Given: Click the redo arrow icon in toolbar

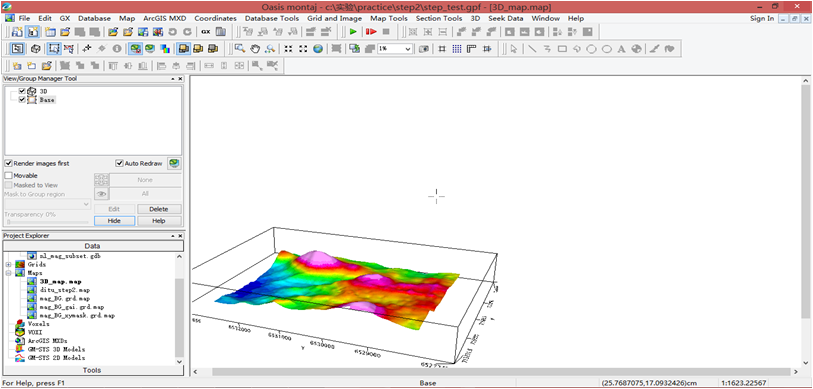Looking at the screenshot, I should [187, 32].
